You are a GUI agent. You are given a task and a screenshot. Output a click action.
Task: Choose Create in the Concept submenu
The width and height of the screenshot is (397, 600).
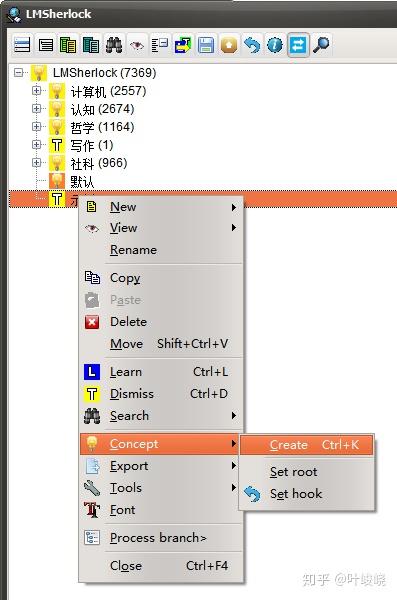click(306, 445)
